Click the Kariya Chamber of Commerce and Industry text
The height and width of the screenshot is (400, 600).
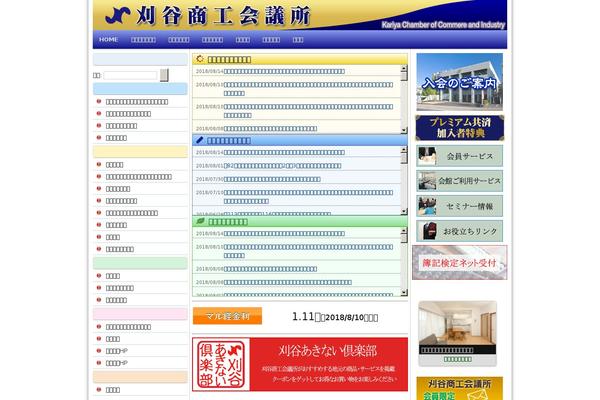443,25
